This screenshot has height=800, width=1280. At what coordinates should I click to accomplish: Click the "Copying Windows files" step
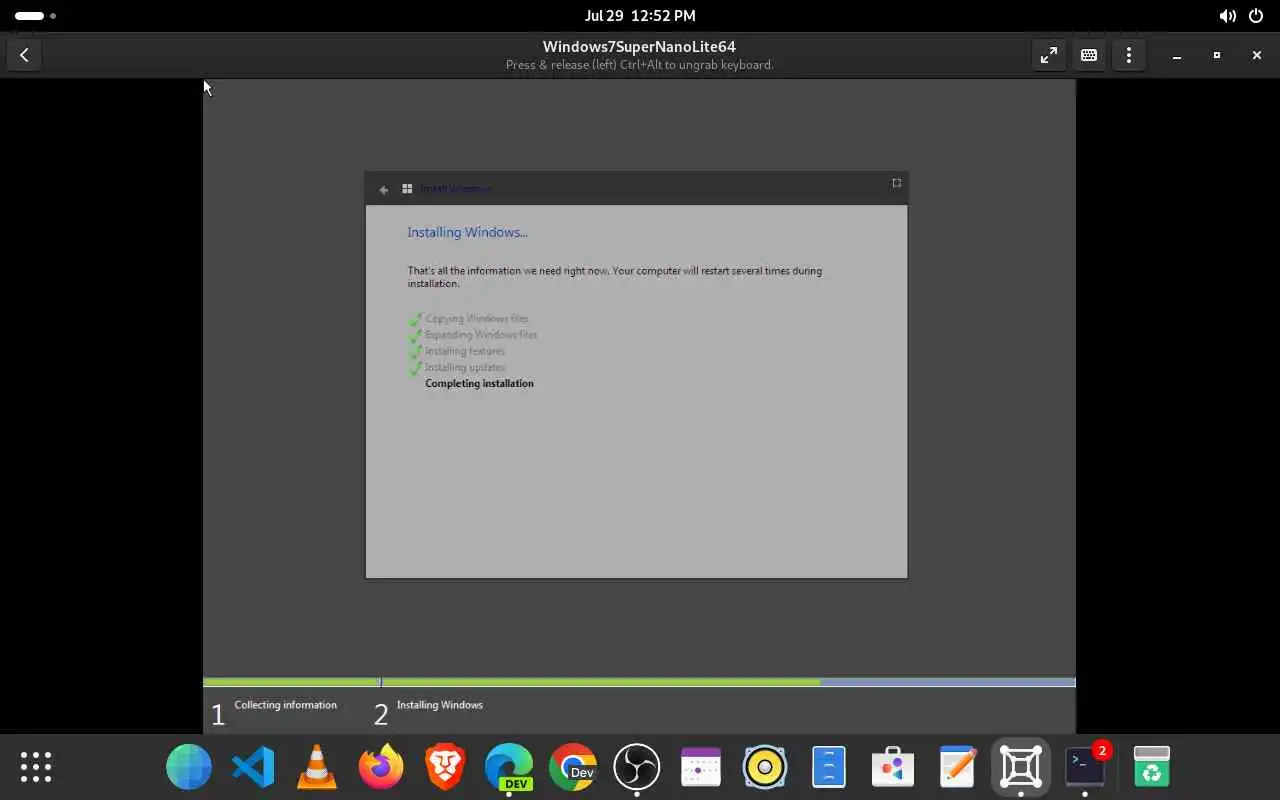pyautogui.click(x=476, y=319)
